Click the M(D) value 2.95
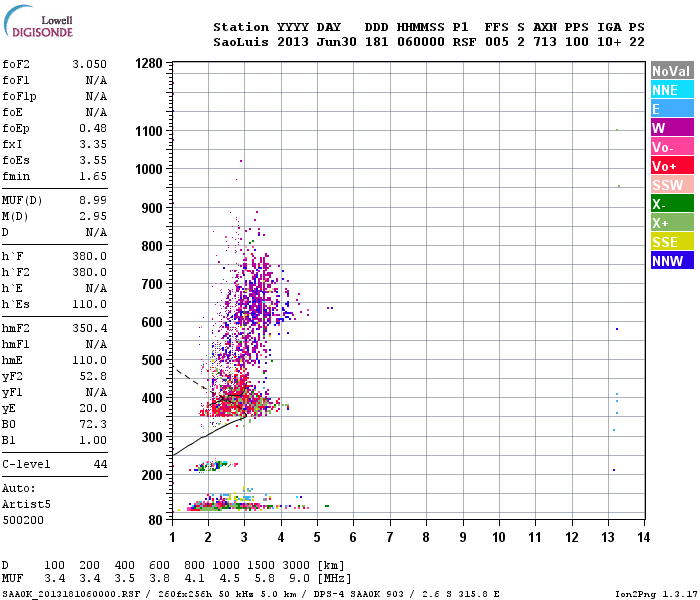The height and width of the screenshot is (600, 700). (x=93, y=216)
